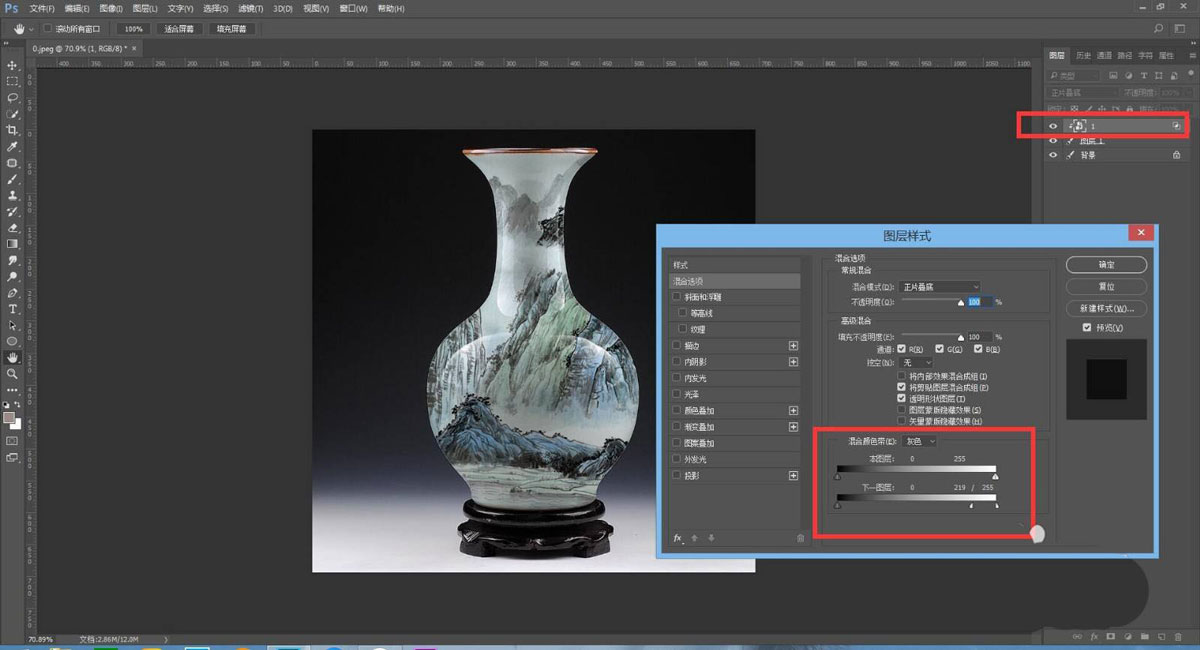Click the fx icon in Layer Style dialog
The height and width of the screenshot is (650, 1200).
tap(678, 538)
